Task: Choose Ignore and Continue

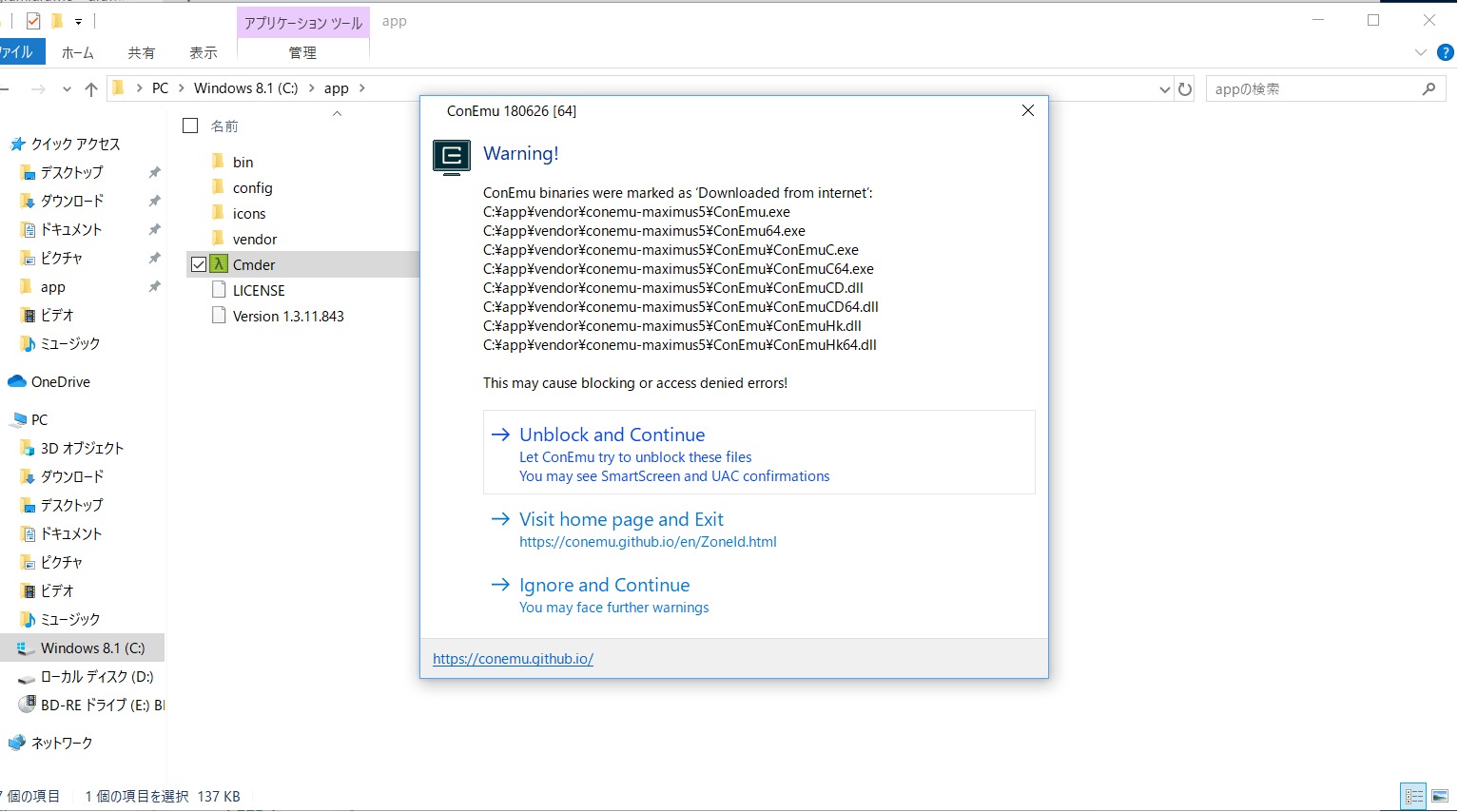Action: click(759, 595)
